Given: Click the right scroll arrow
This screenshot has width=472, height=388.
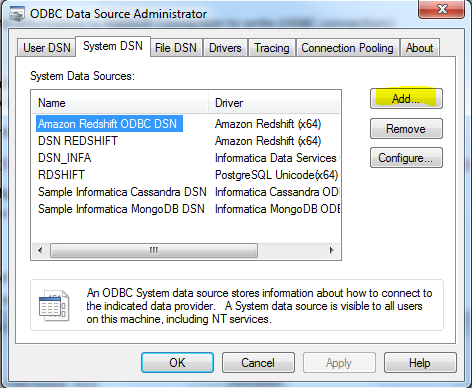Looking at the screenshot, I should [331, 250].
